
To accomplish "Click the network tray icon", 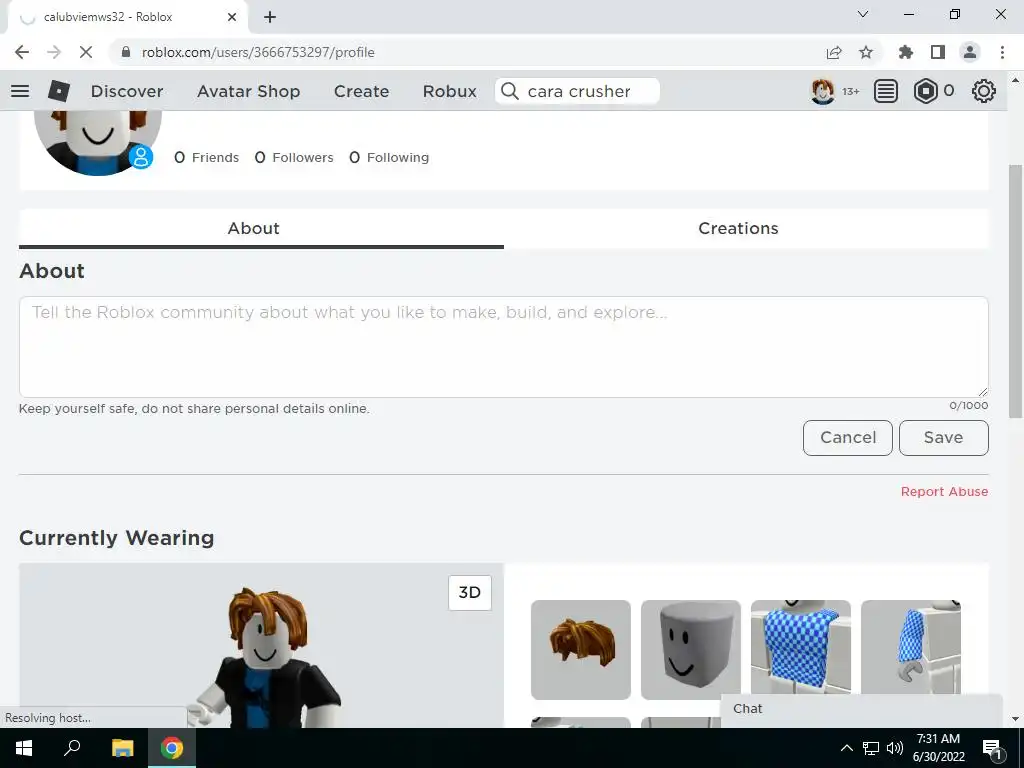I will 871,748.
